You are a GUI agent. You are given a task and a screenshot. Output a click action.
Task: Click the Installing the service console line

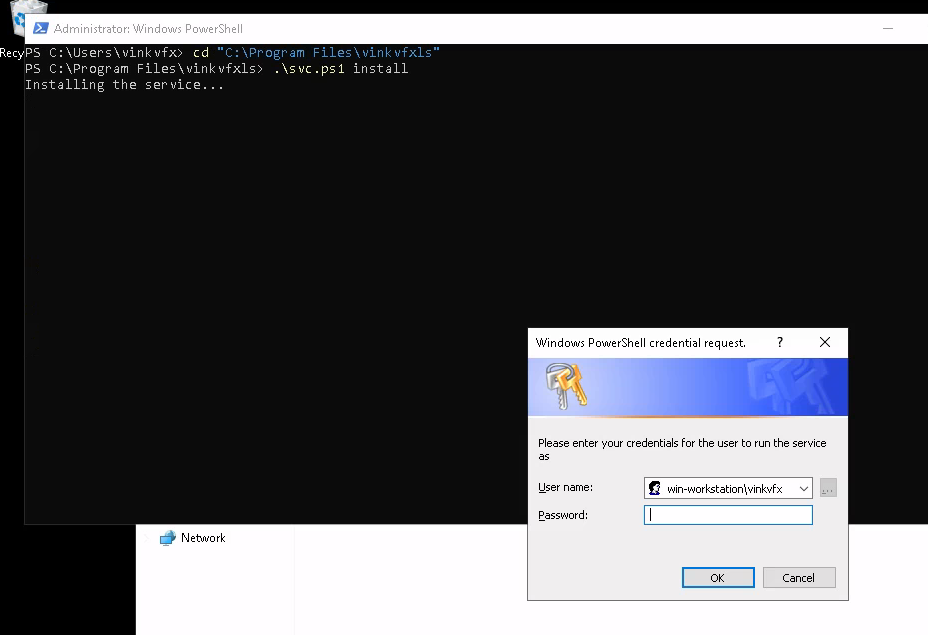(124, 84)
